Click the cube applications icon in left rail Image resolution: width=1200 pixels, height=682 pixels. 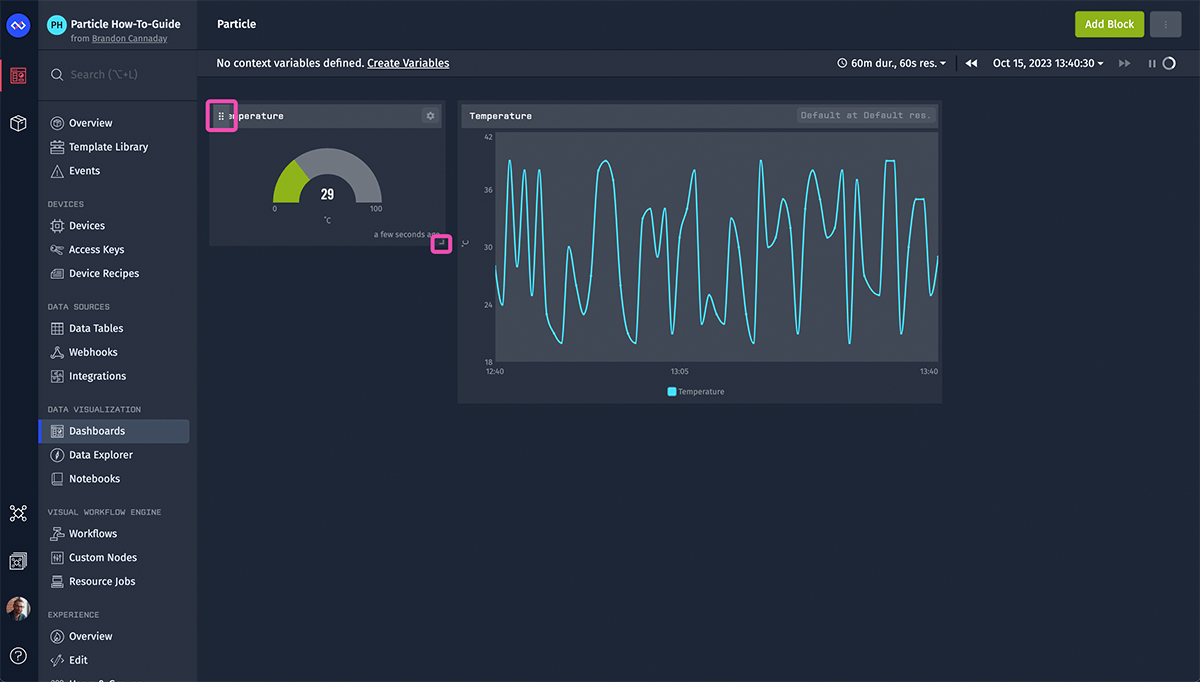coord(18,123)
